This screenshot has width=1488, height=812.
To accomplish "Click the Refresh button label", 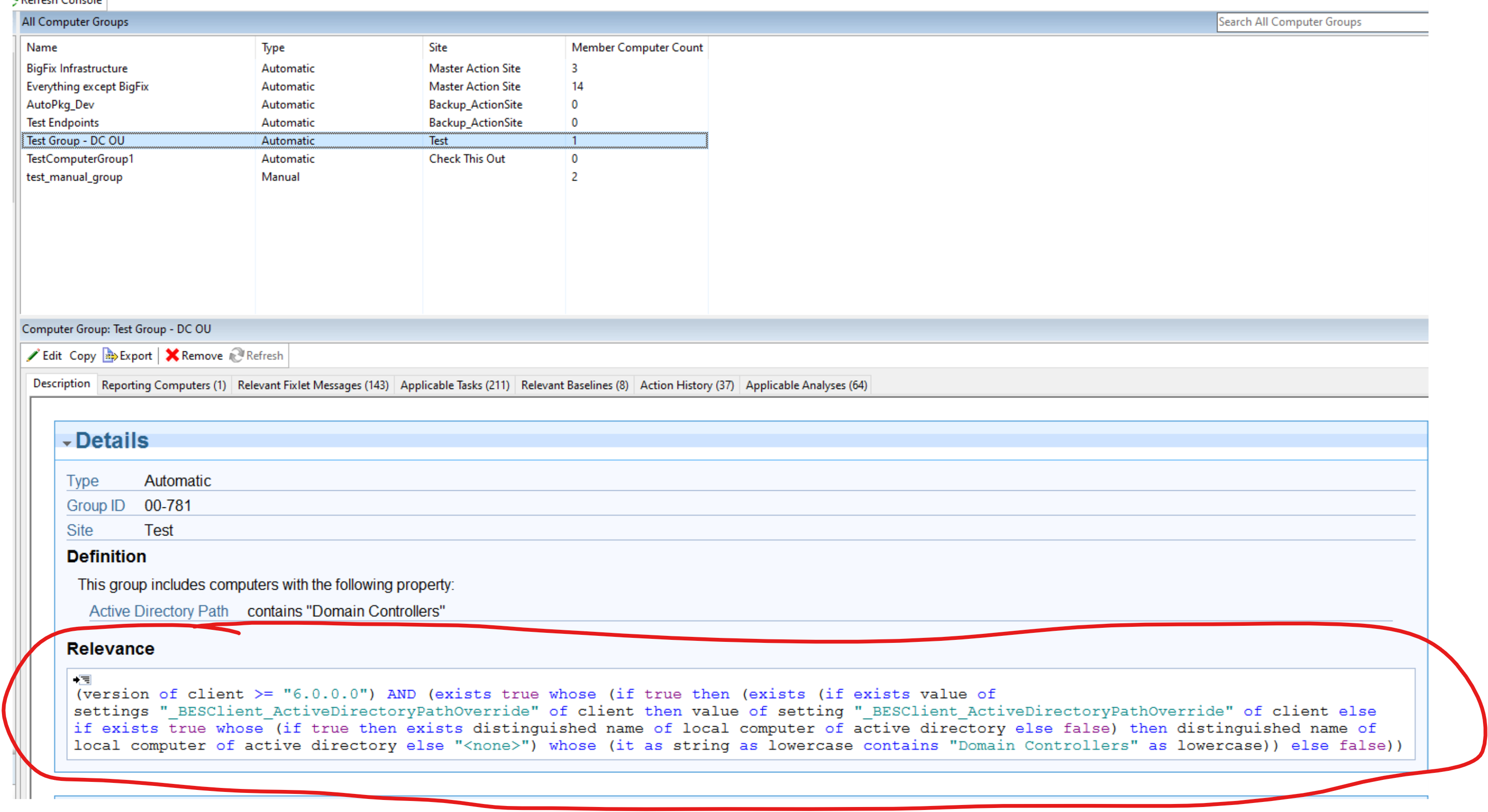I will click(x=264, y=356).
